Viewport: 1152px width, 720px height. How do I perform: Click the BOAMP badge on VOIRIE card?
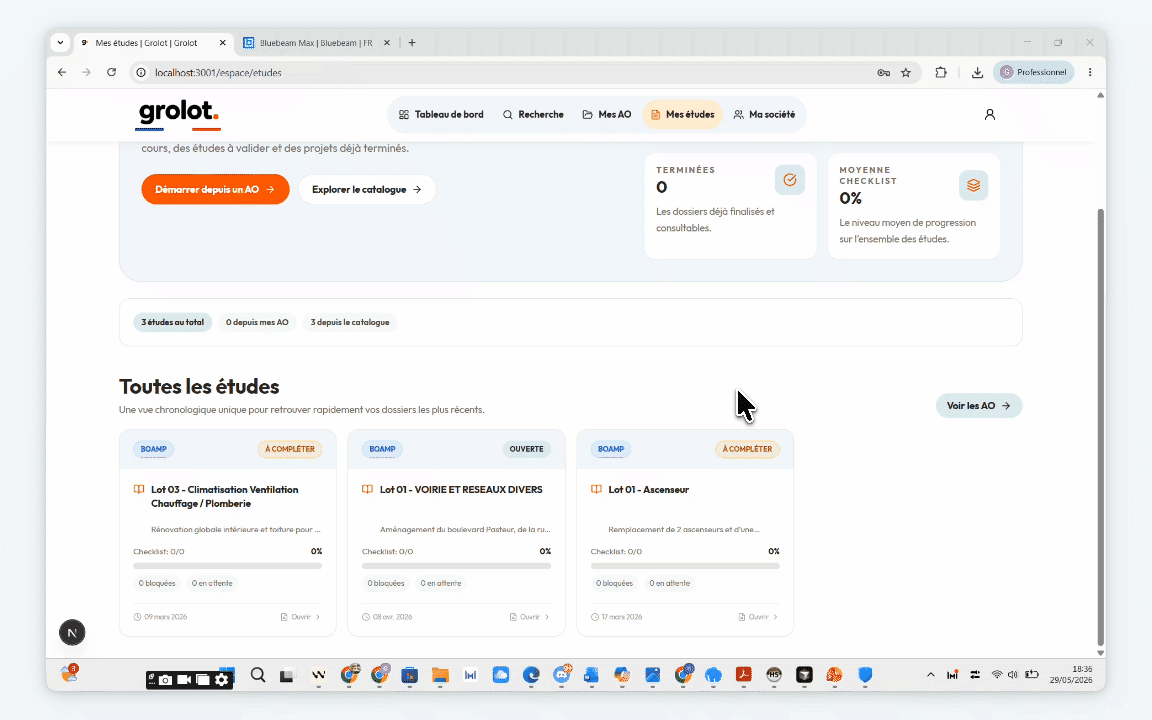point(382,449)
